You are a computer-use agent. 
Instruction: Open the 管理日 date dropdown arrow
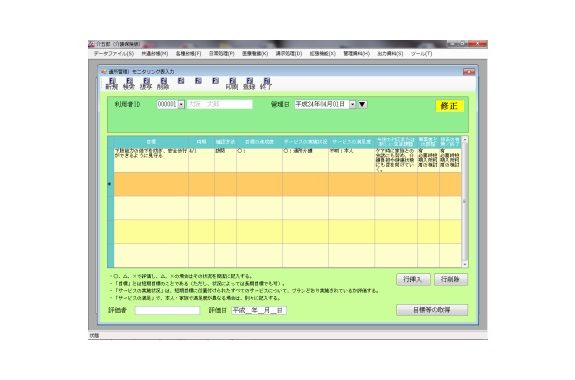(352, 105)
